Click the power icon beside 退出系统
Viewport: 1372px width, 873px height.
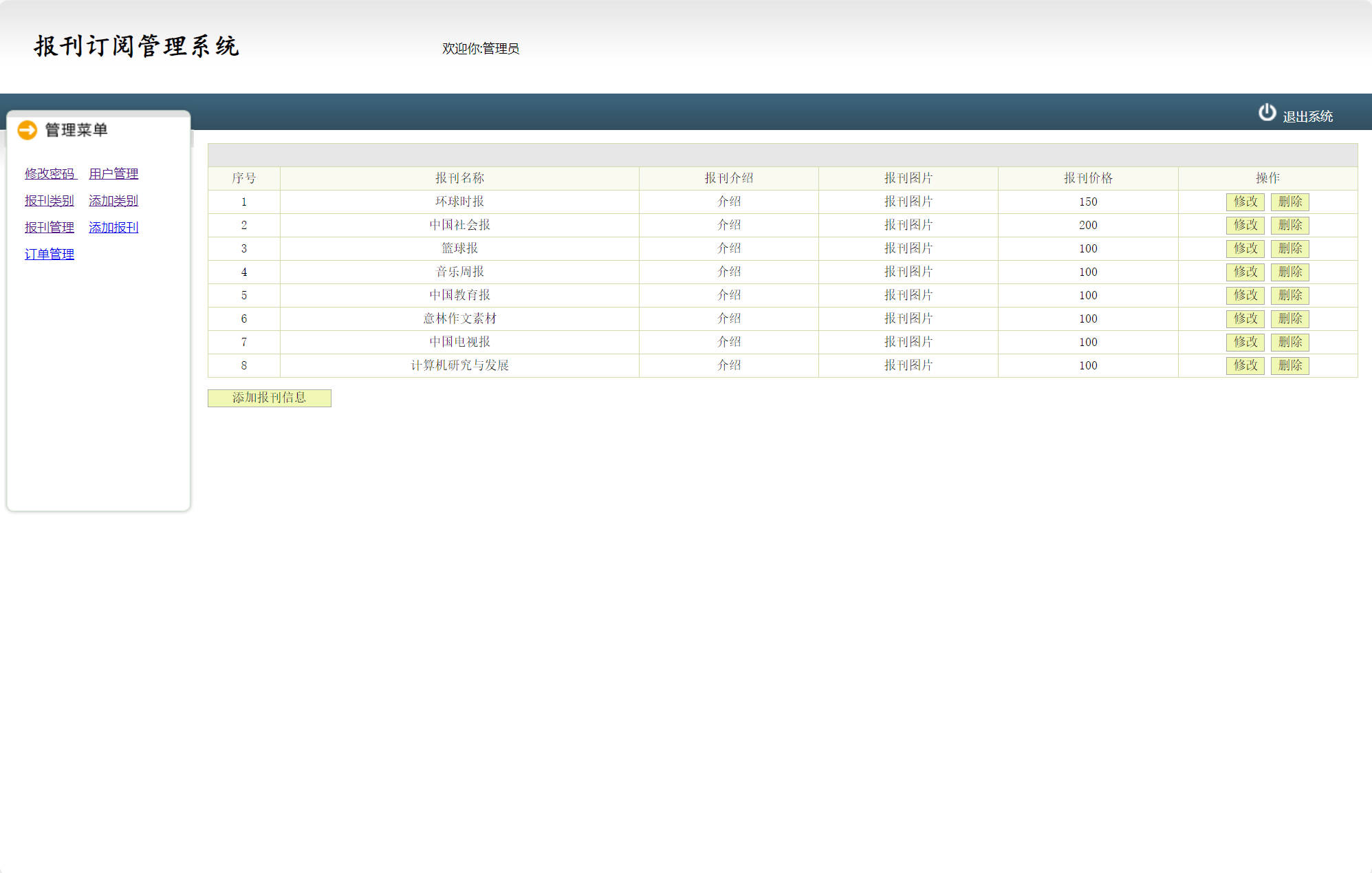tap(1267, 113)
